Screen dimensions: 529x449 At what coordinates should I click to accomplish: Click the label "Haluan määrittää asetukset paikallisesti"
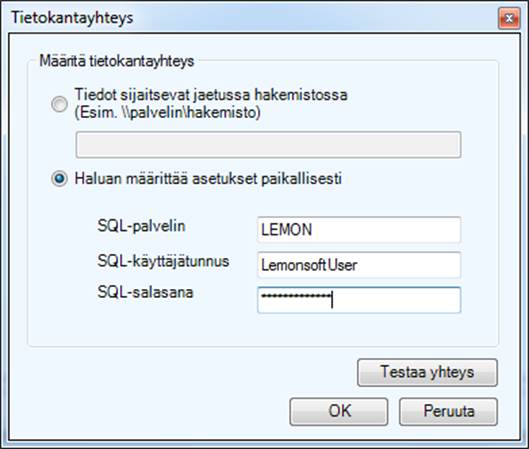tap(208, 178)
